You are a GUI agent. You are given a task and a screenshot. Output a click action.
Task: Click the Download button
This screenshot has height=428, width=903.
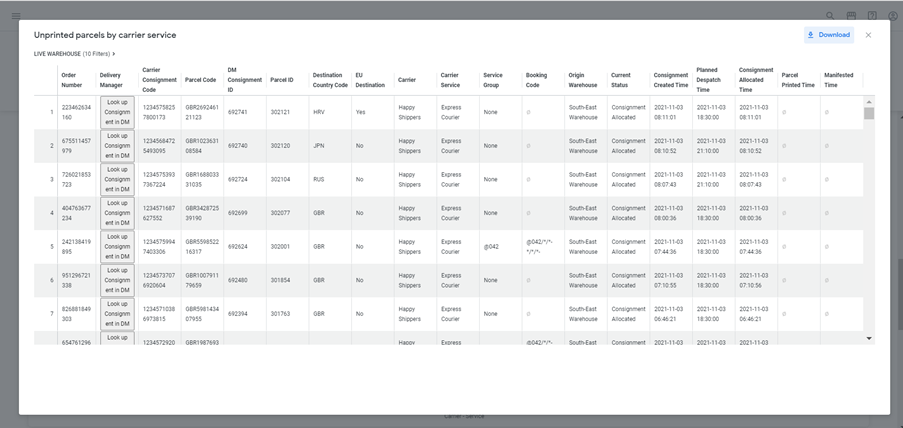pos(829,35)
